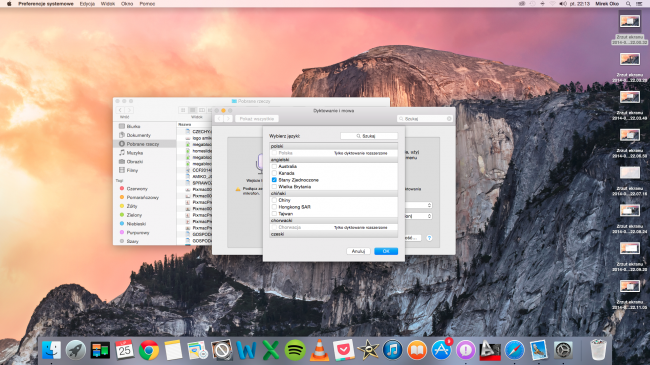Open the Calendar icon showing 25
650x365 pixels.
124,350
